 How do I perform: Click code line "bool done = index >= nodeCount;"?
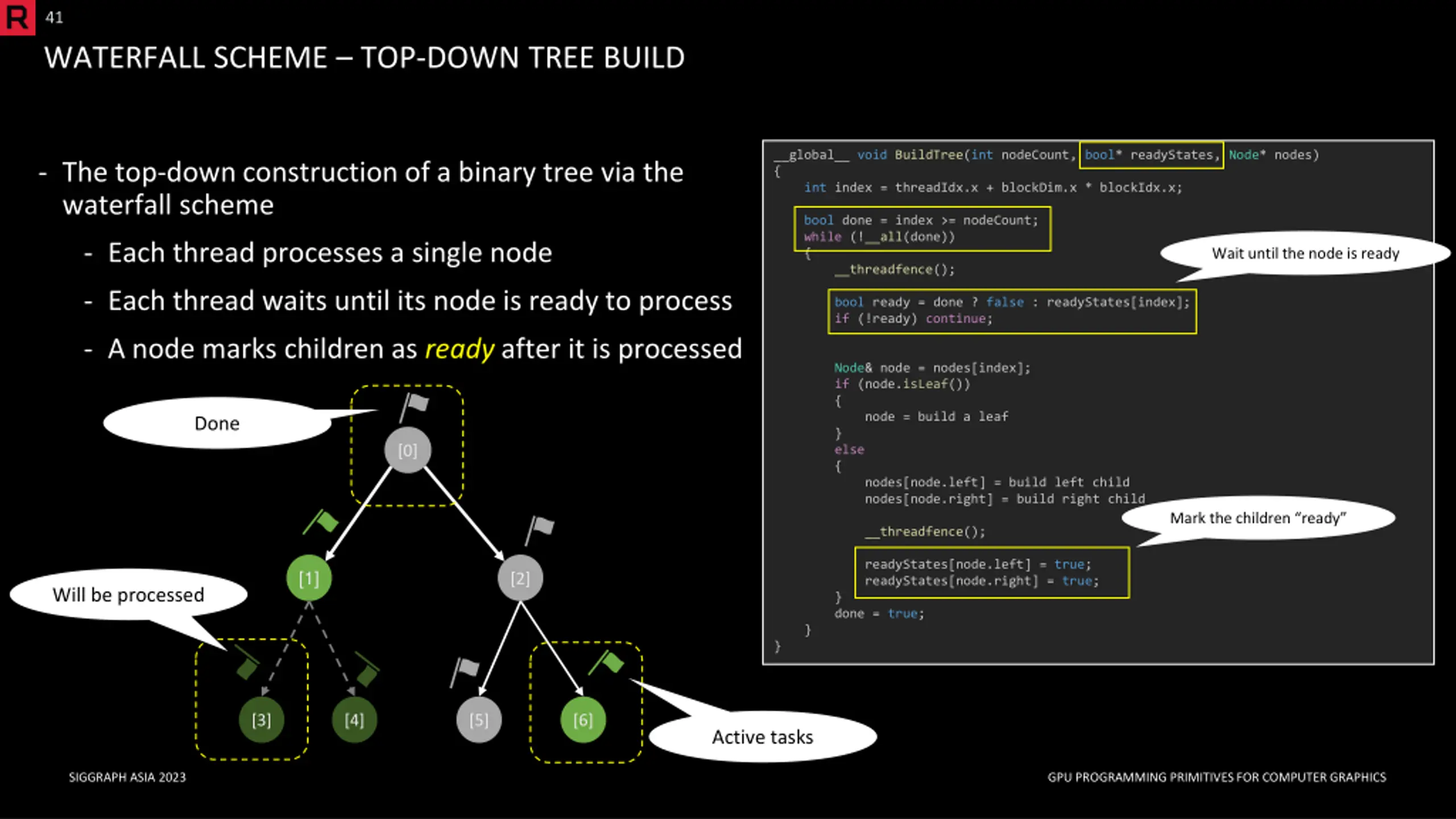pos(921,220)
